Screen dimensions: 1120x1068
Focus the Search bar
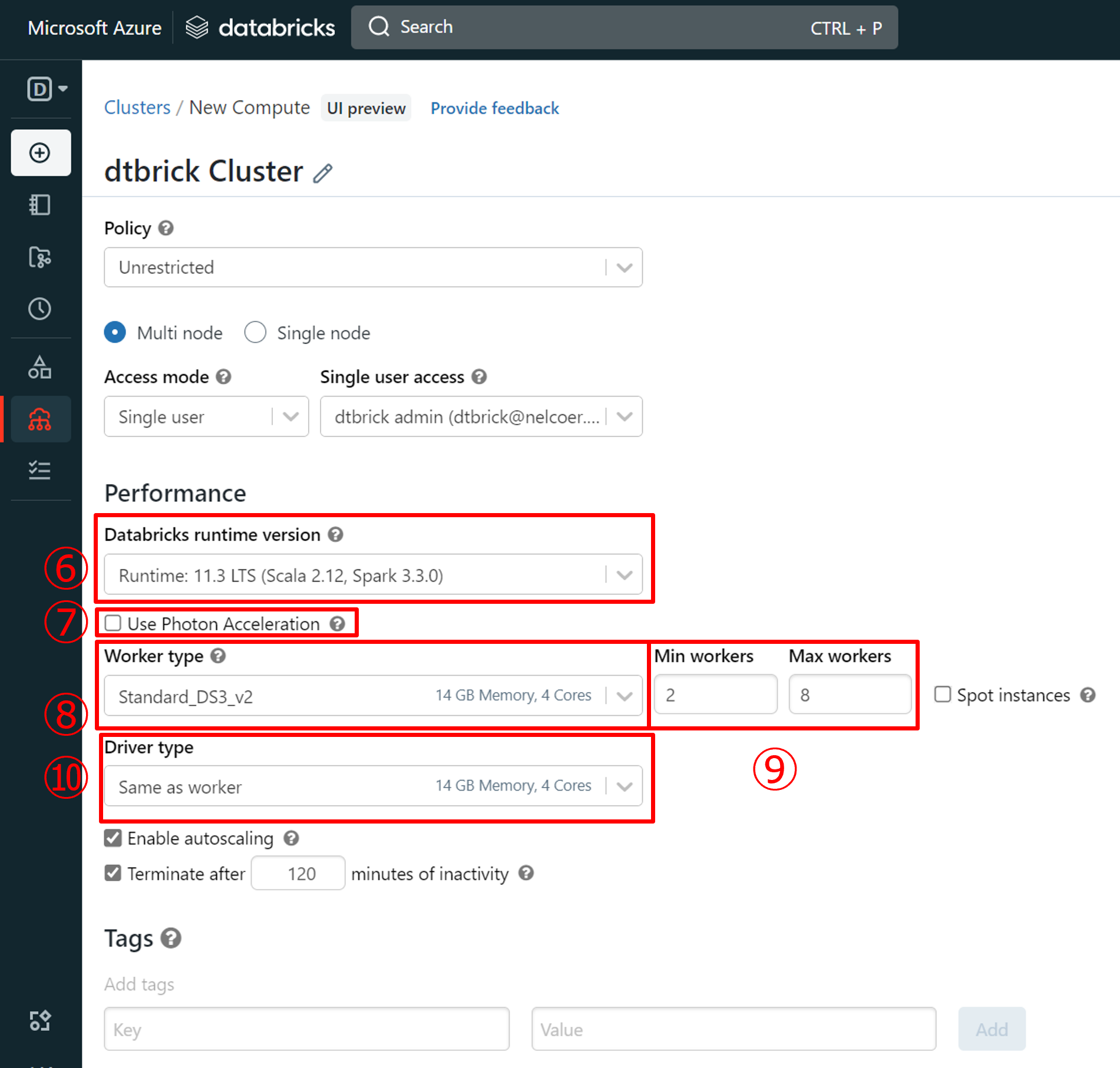pyautogui.click(x=625, y=28)
